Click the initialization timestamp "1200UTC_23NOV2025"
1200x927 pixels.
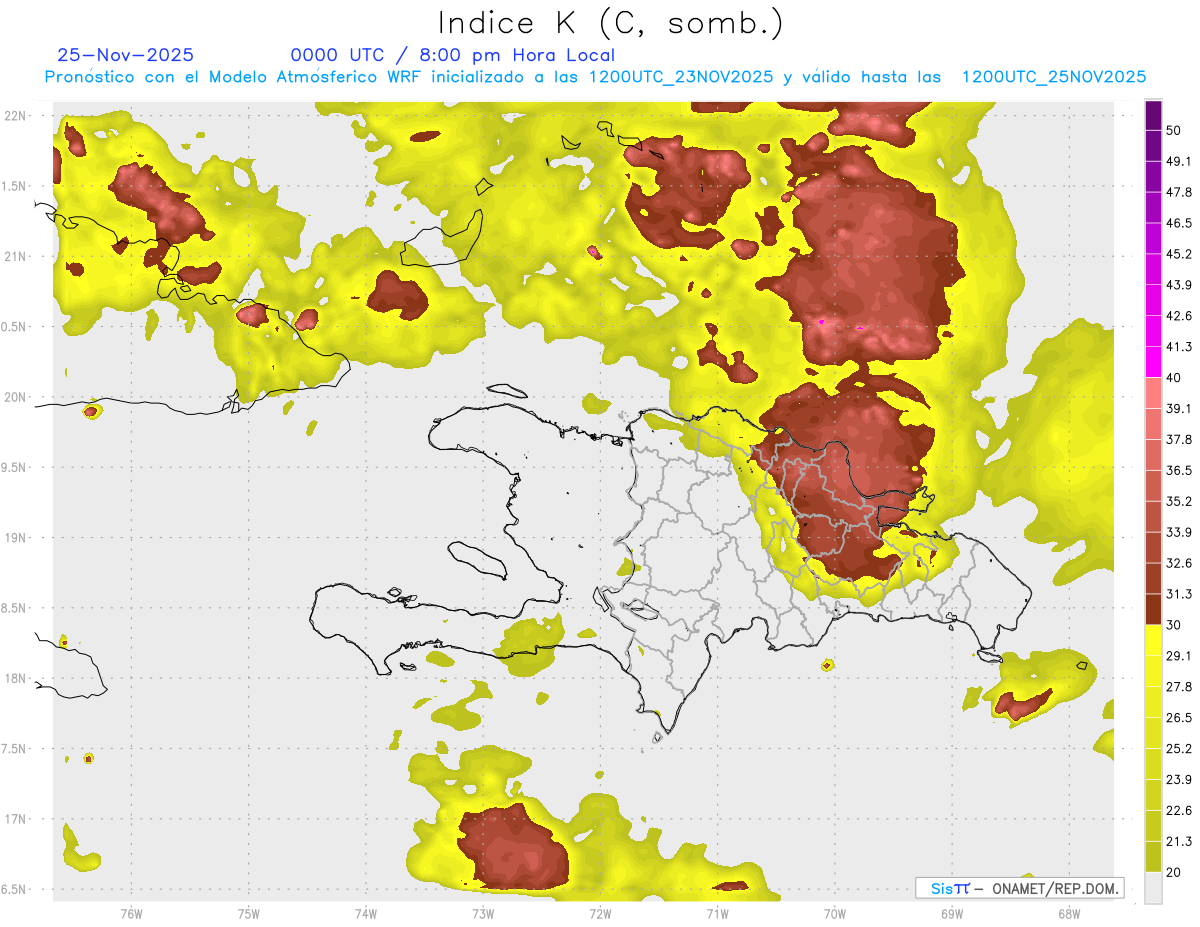681,77
